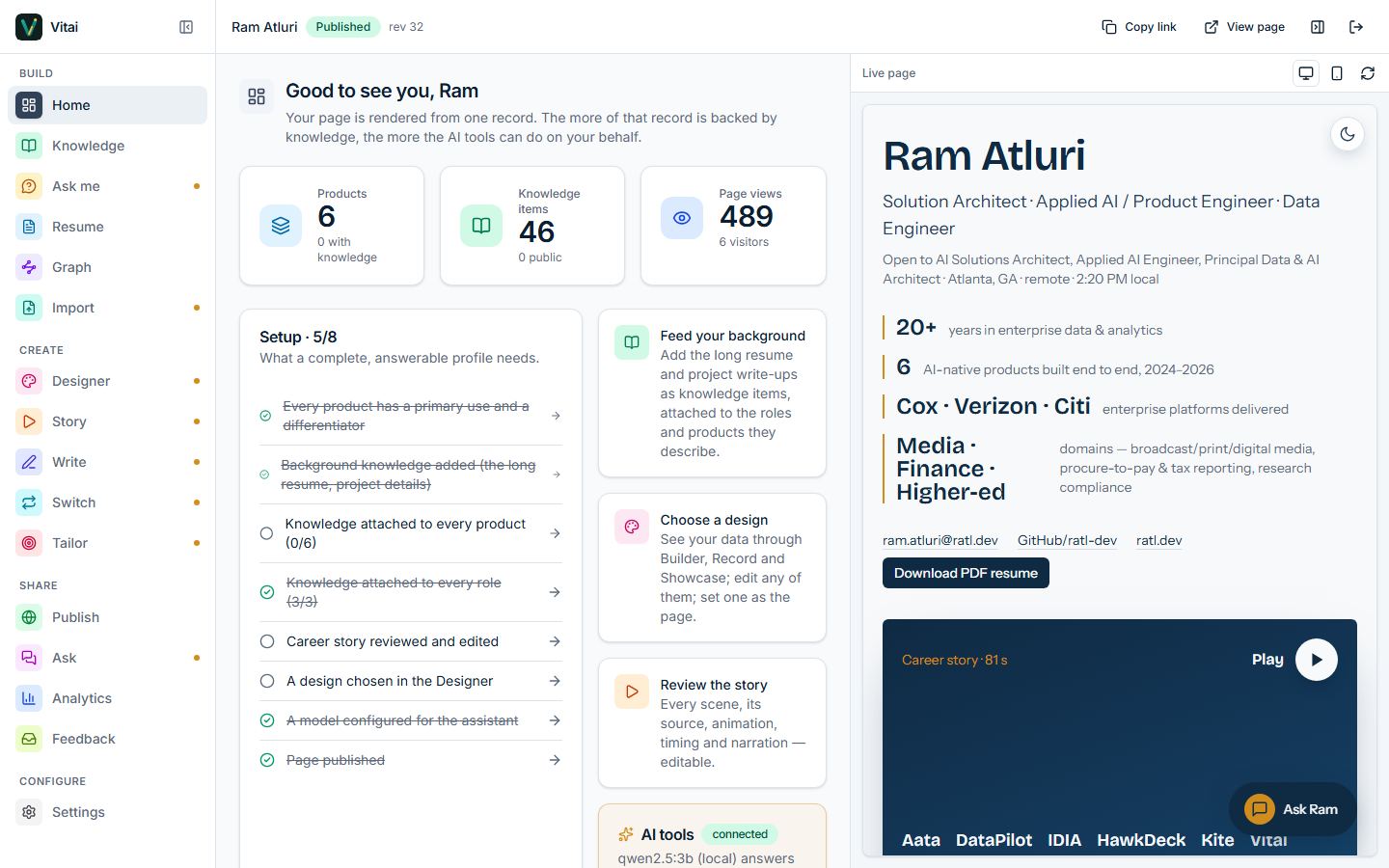
Task: Click the Choose a design palette icon
Action: coord(632,527)
